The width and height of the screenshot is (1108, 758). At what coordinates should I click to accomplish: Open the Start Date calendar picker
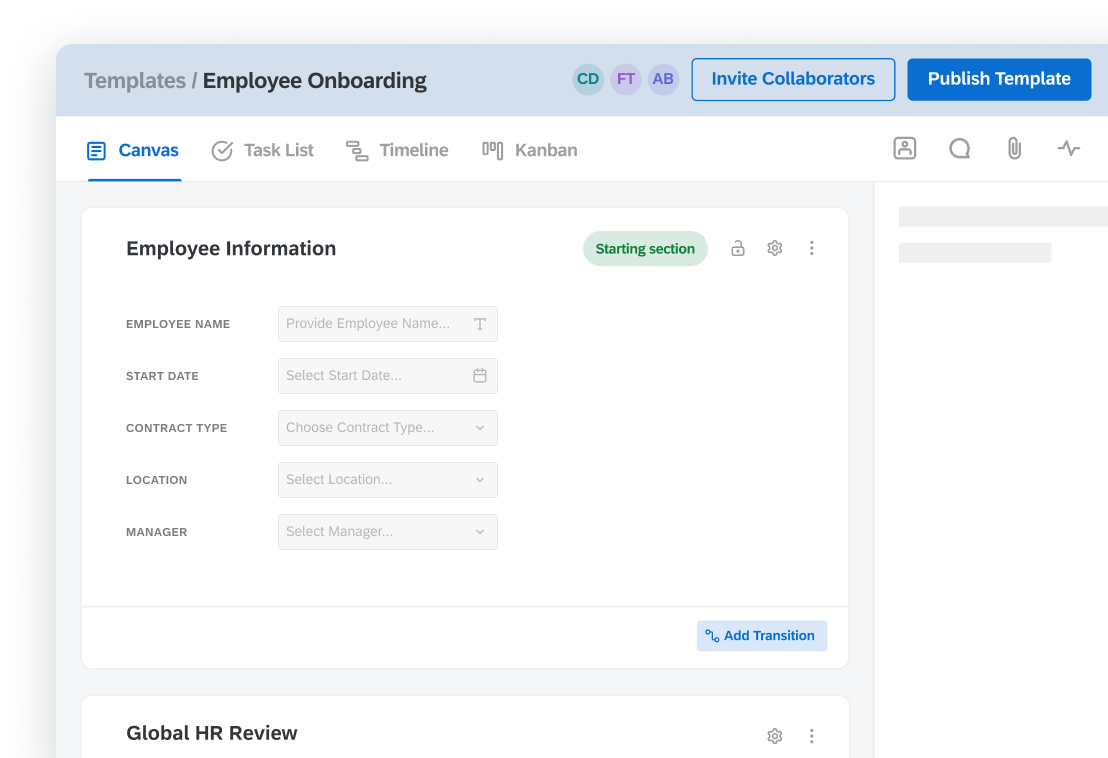[x=480, y=376]
